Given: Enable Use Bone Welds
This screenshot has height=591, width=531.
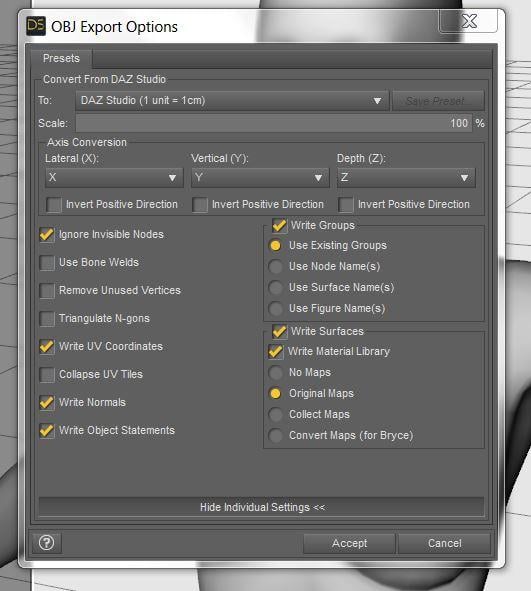Looking at the screenshot, I should 47,263.
